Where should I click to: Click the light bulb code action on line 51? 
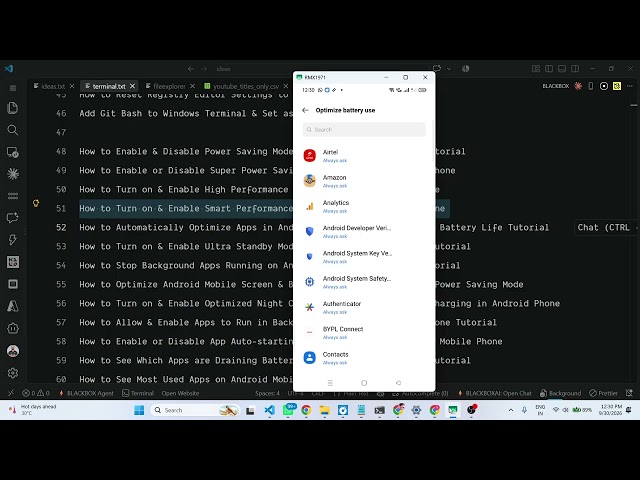(x=36, y=203)
